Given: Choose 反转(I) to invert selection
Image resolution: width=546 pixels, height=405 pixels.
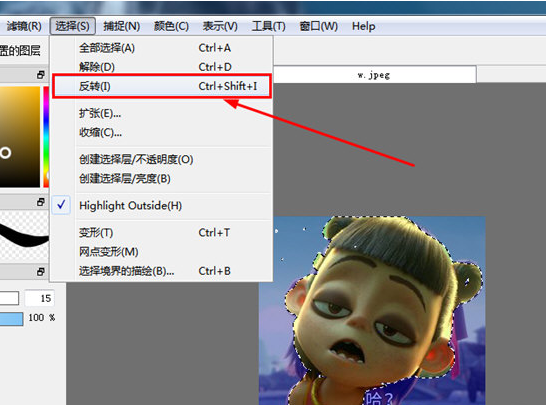Looking at the screenshot, I should 162,86.
